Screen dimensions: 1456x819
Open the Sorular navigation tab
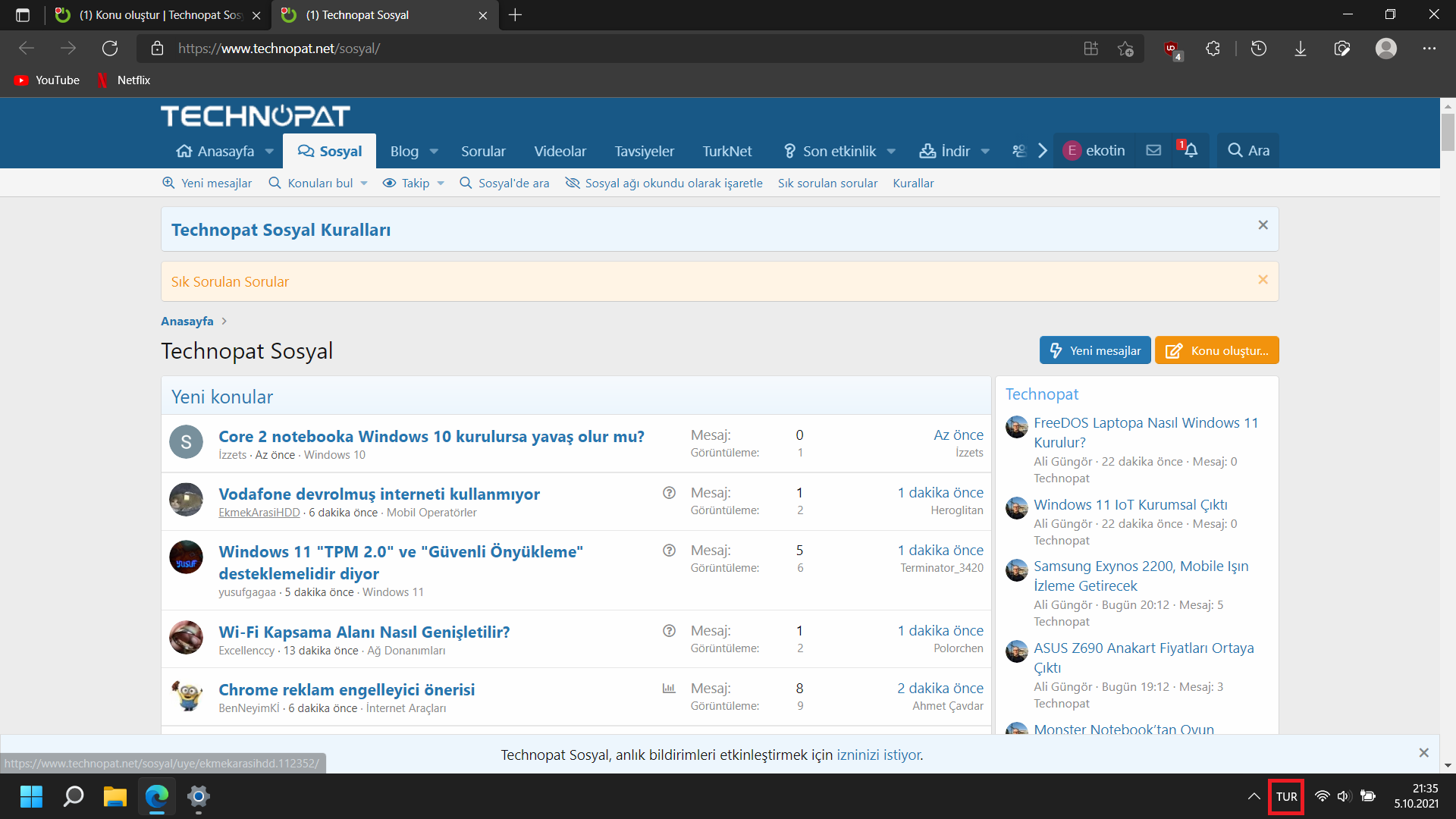click(x=483, y=151)
